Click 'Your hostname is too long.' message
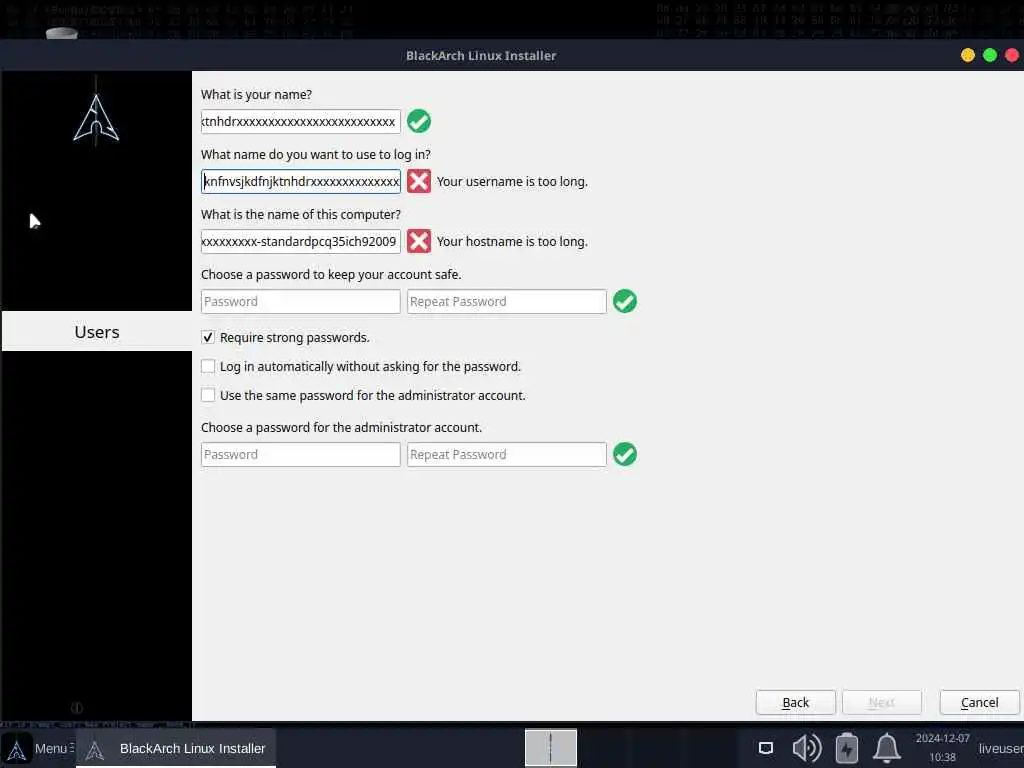The image size is (1024, 768). click(512, 242)
